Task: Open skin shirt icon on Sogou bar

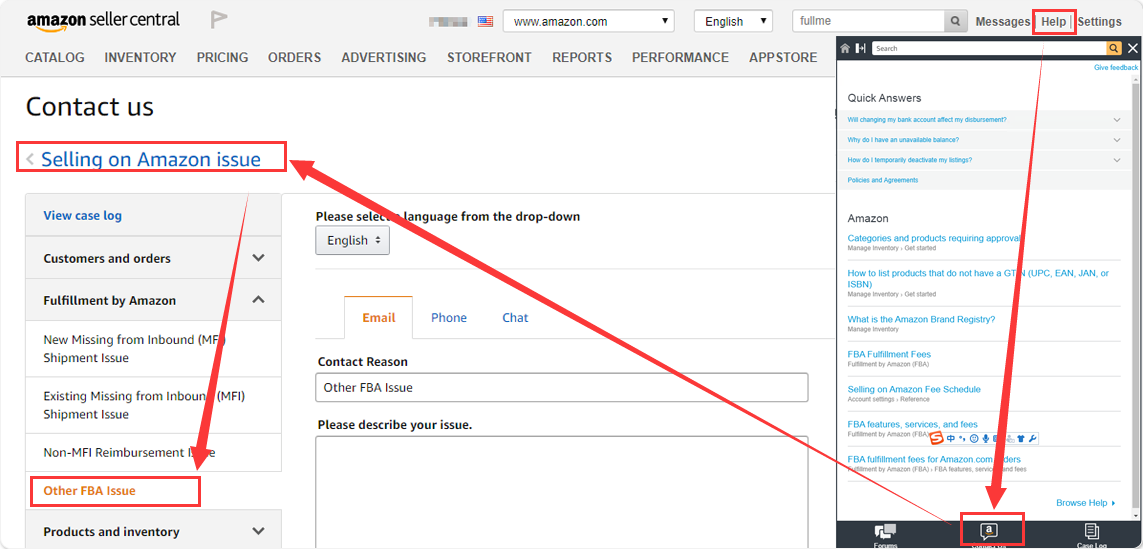Action: tap(1021, 438)
